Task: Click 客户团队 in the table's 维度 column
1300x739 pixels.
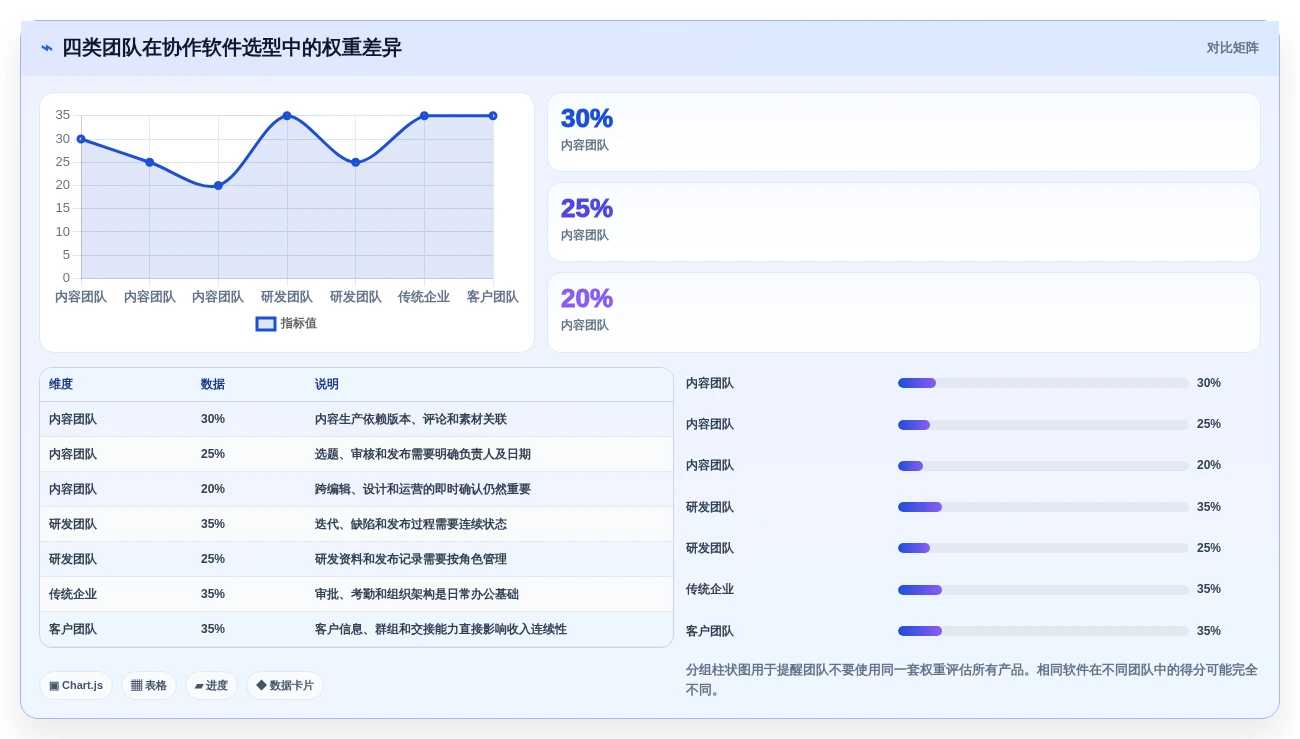Action: 73,629
